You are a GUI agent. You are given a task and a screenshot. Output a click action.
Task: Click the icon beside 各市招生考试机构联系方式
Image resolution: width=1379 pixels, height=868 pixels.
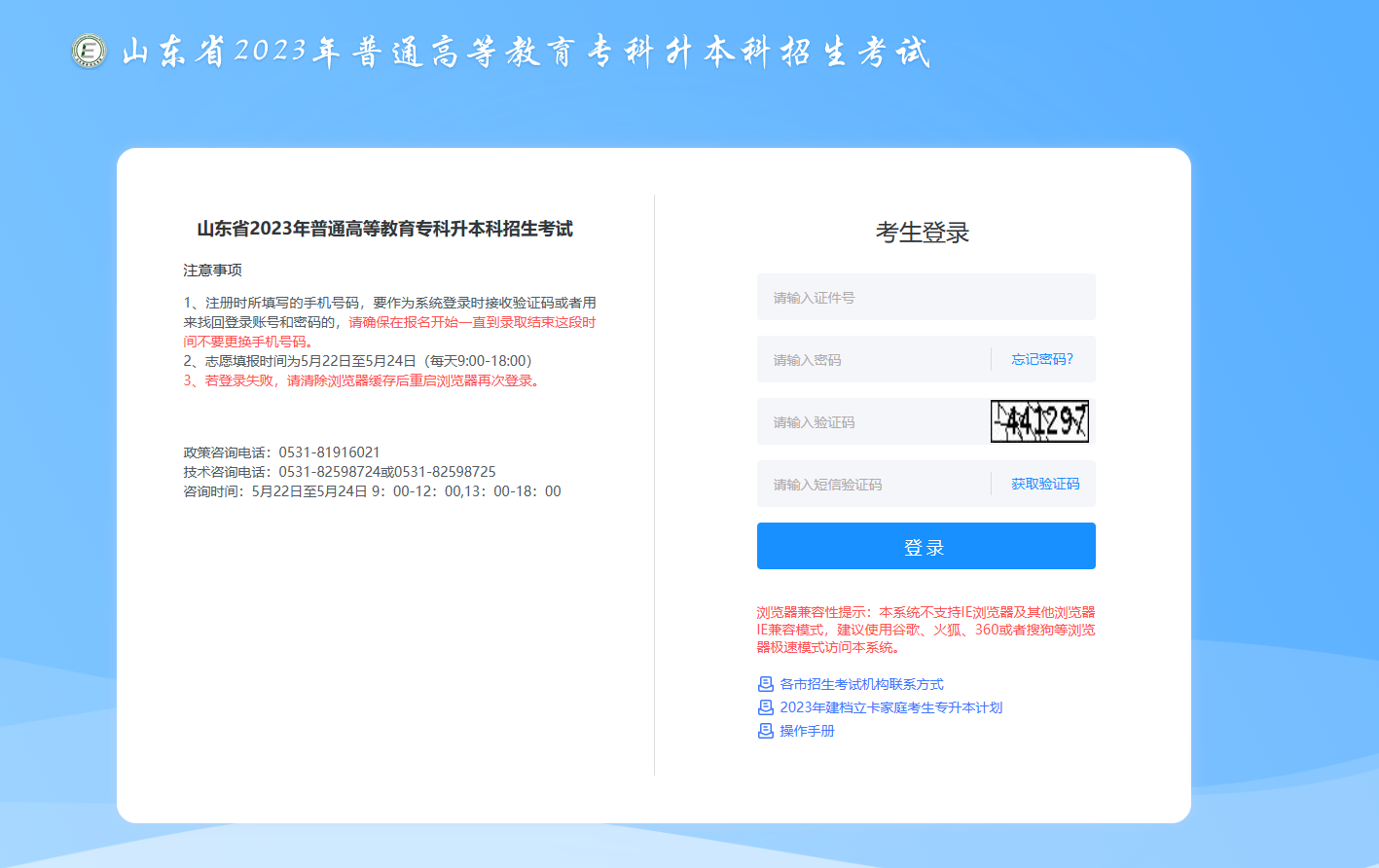[766, 684]
